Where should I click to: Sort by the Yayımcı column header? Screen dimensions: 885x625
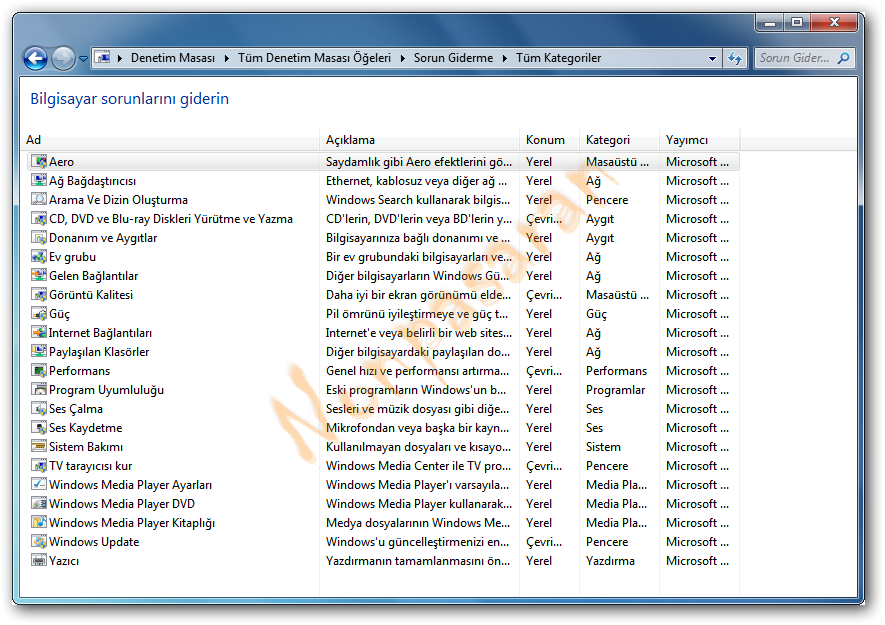(x=699, y=140)
